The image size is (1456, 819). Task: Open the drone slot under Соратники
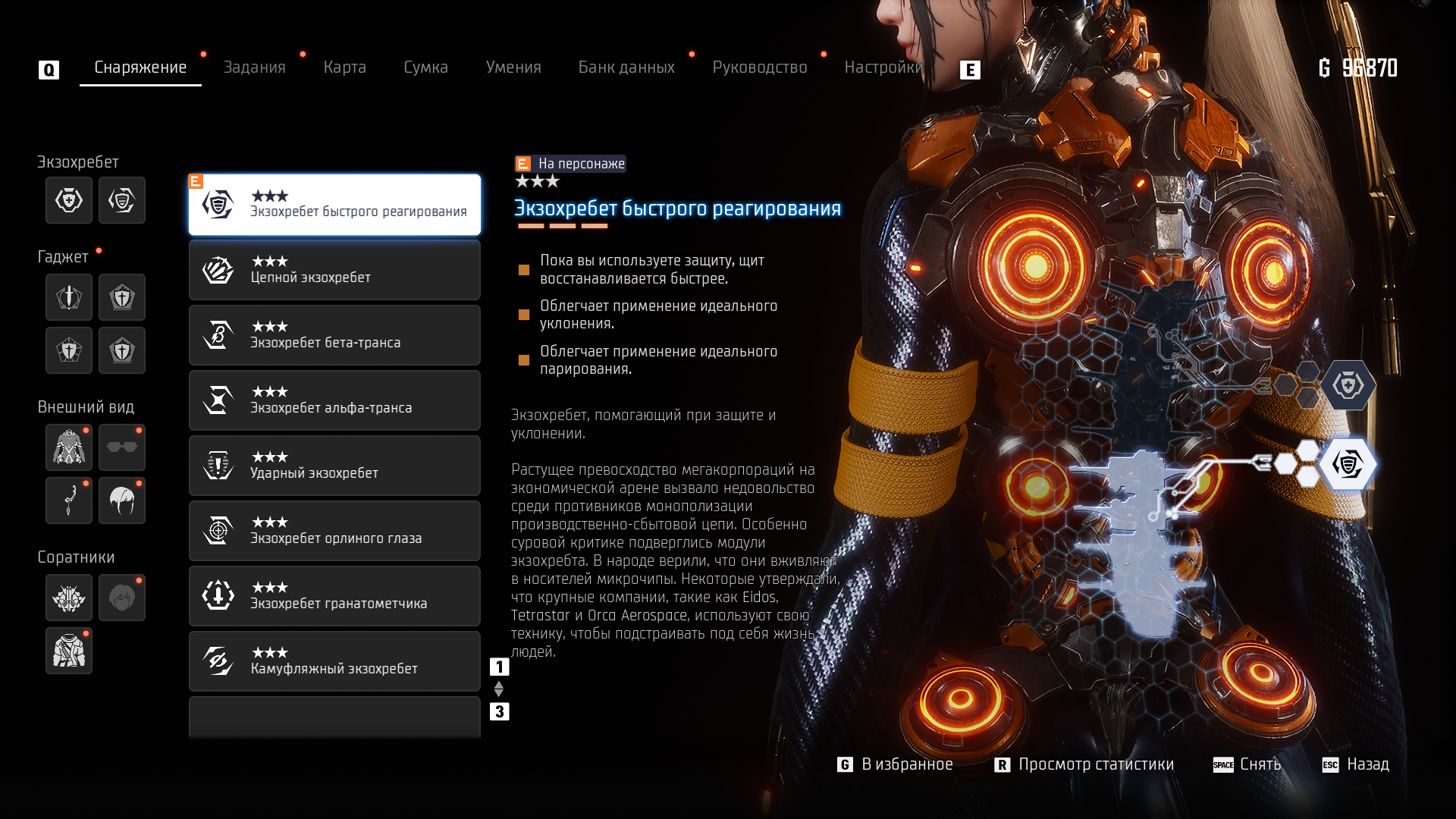point(69,598)
